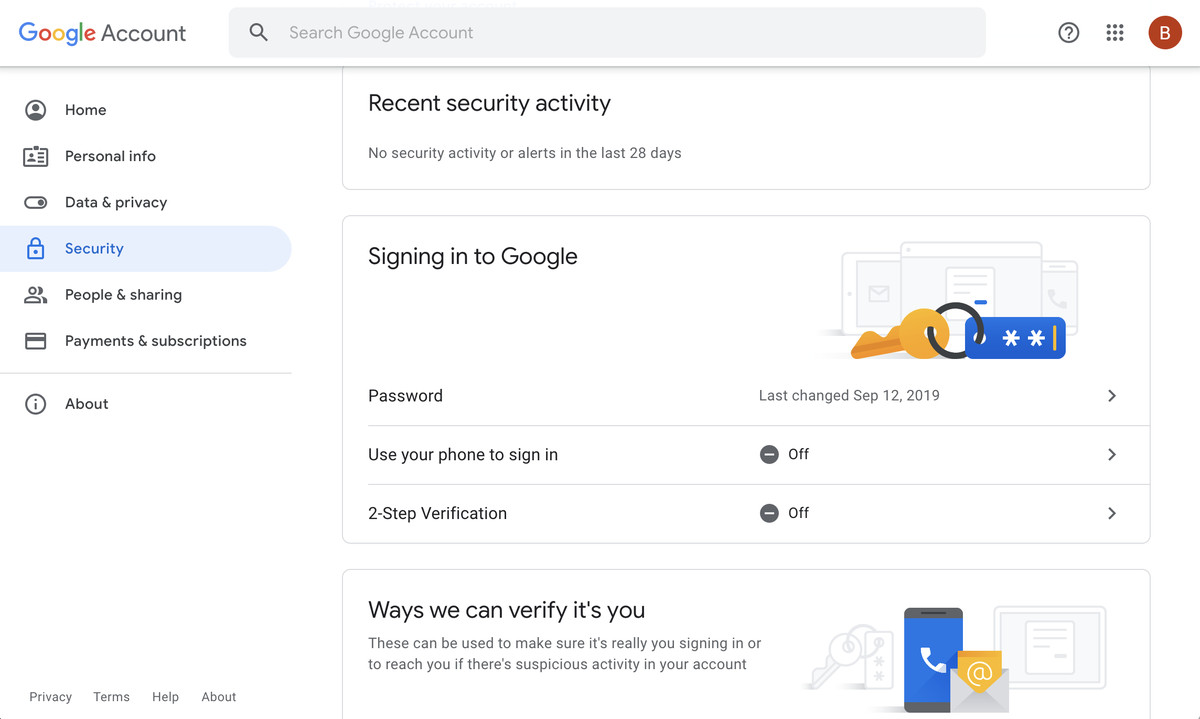Go to Payments & subscriptions section
This screenshot has width=1200, height=719.
[155, 341]
